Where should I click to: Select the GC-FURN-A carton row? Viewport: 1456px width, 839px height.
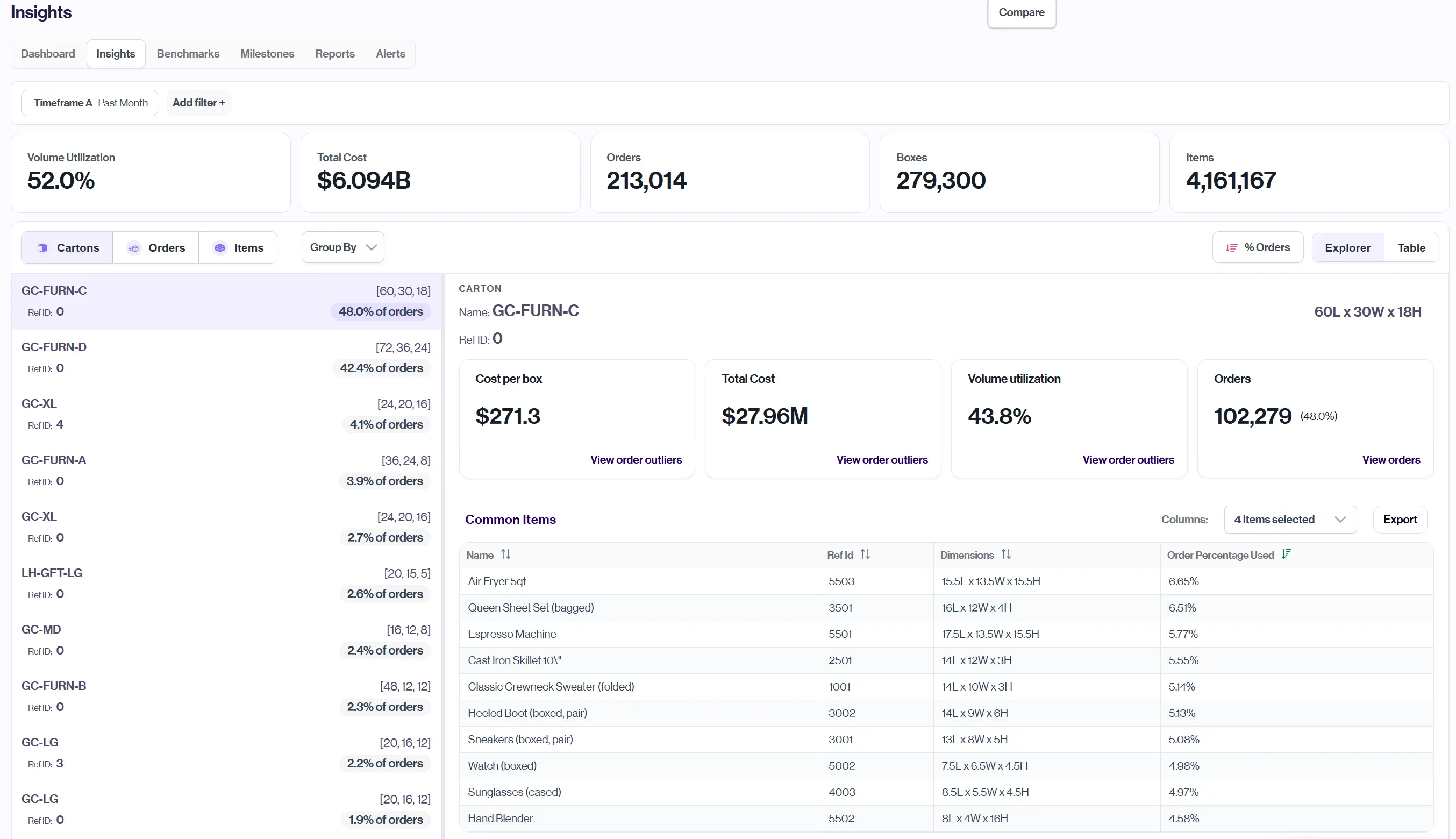tap(226, 471)
